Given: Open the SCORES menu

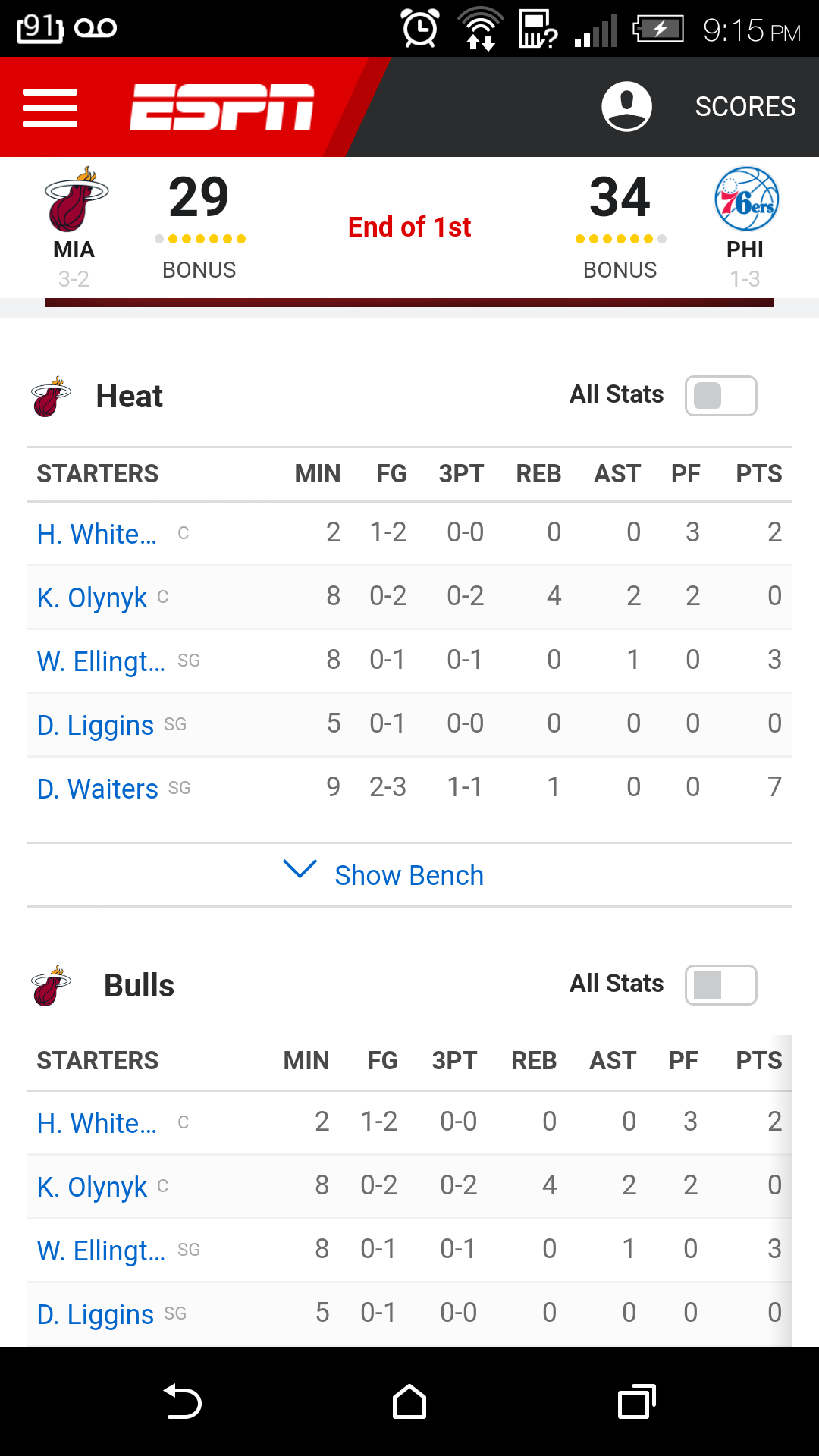Looking at the screenshot, I should click(745, 107).
